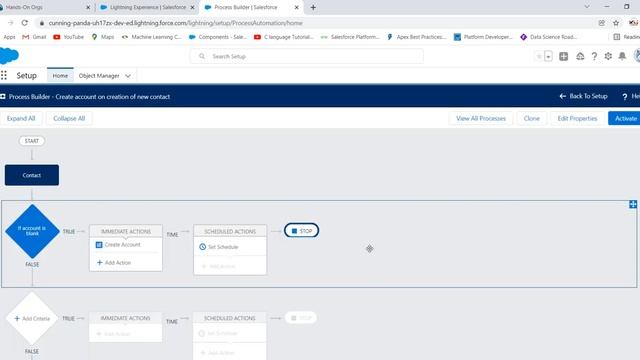Open Process Builder Help question mark
This screenshot has height=360, width=640.
[x=625, y=97]
